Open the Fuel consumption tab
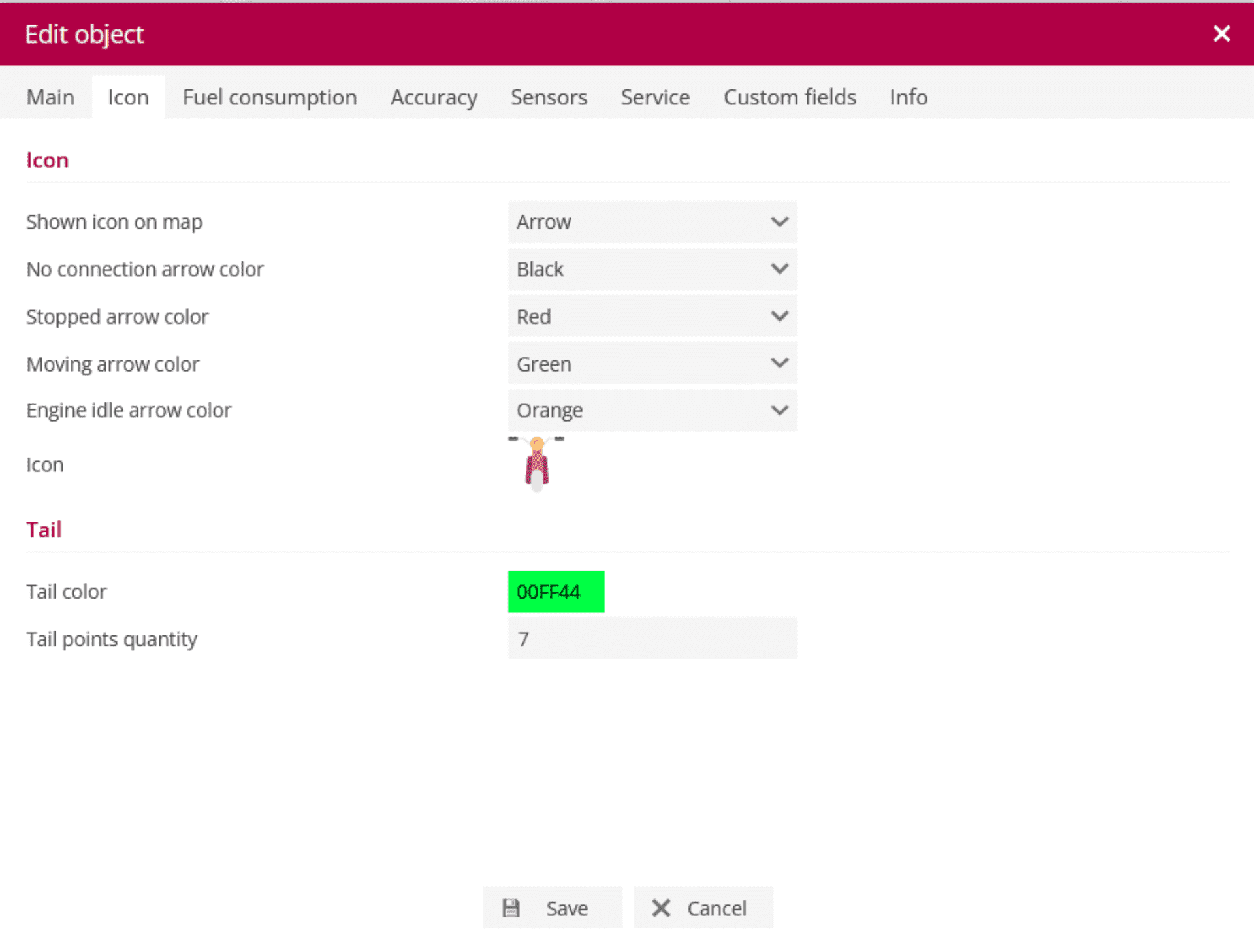Viewport: 1254px width, 952px height. coord(269,97)
